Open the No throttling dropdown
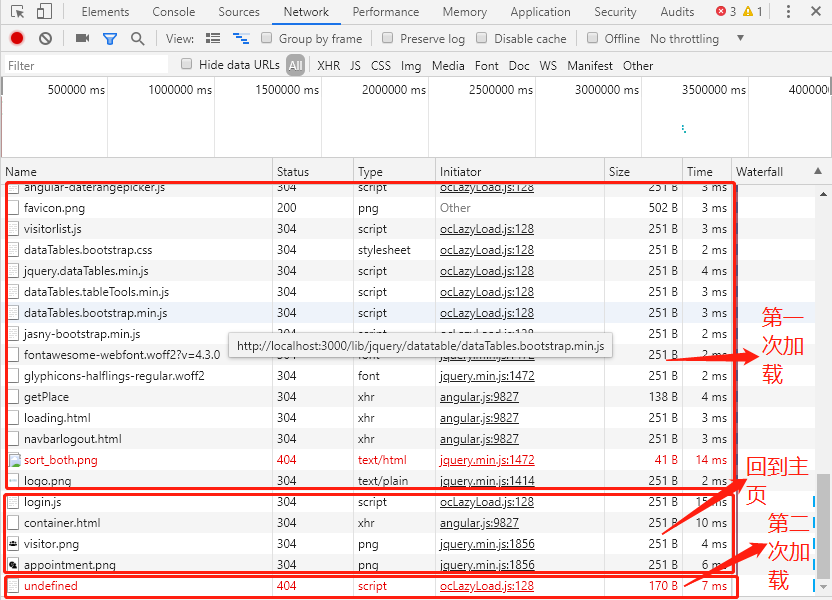 point(697,39)
